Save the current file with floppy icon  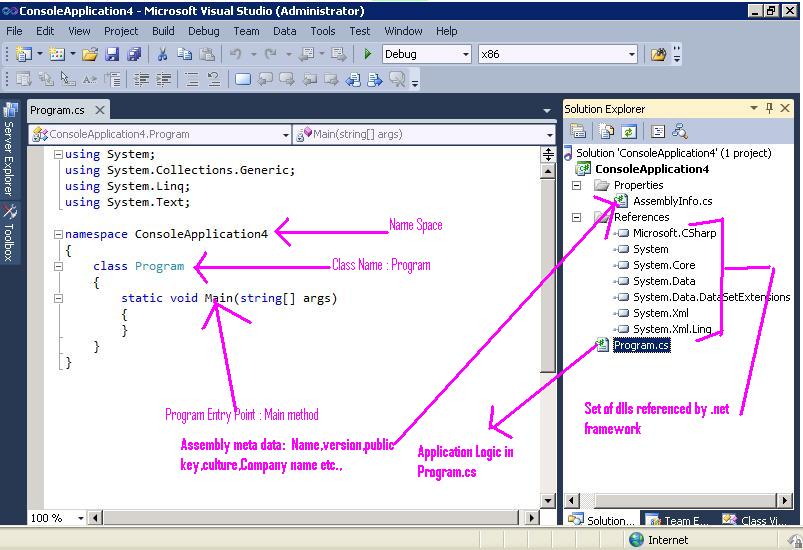112,54
